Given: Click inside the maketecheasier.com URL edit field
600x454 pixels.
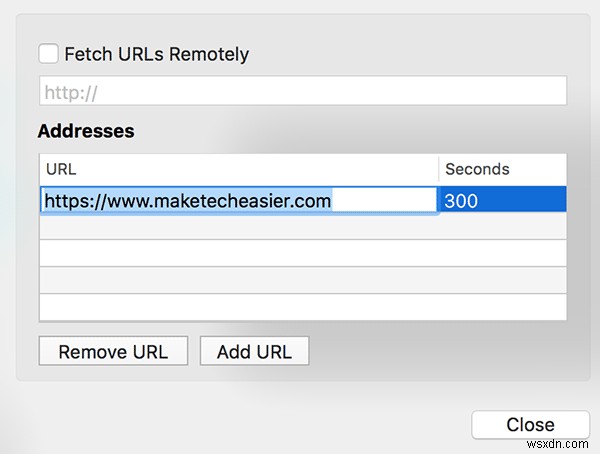Looking at the screenshot, I should coord(238,200).
